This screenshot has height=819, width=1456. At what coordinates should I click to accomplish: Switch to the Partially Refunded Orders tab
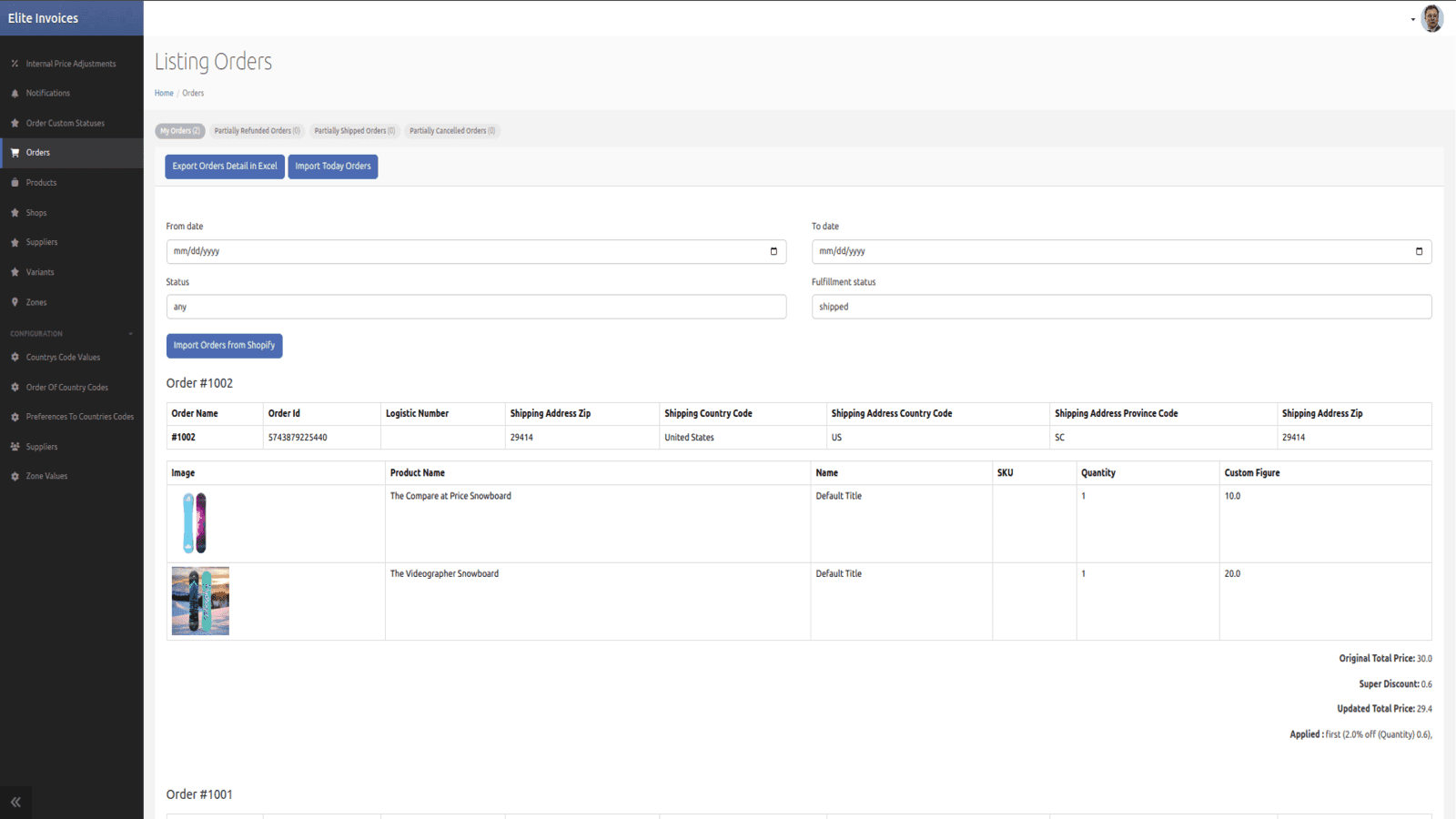click(257, 130)
